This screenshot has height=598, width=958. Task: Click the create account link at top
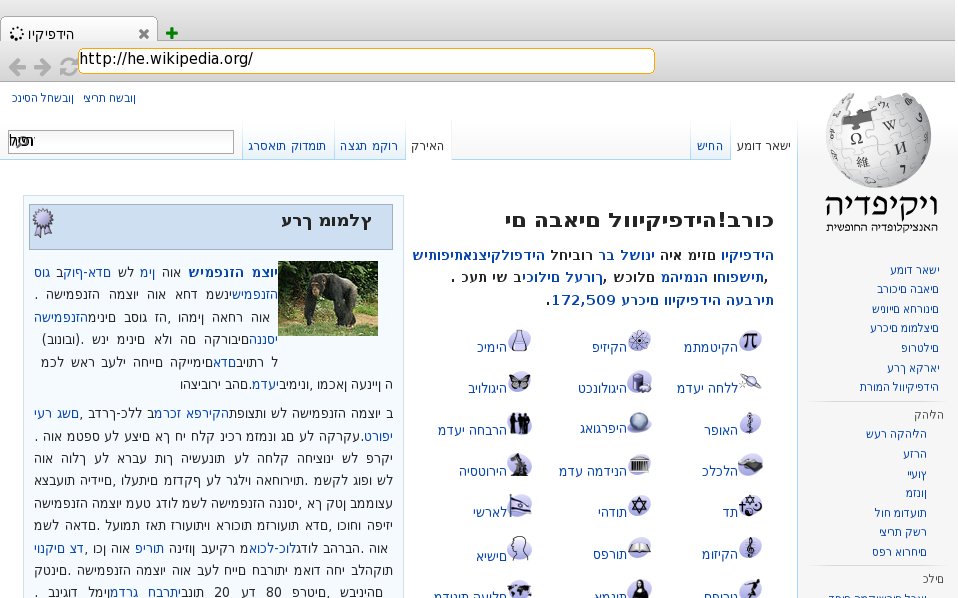tap(109, 98)
